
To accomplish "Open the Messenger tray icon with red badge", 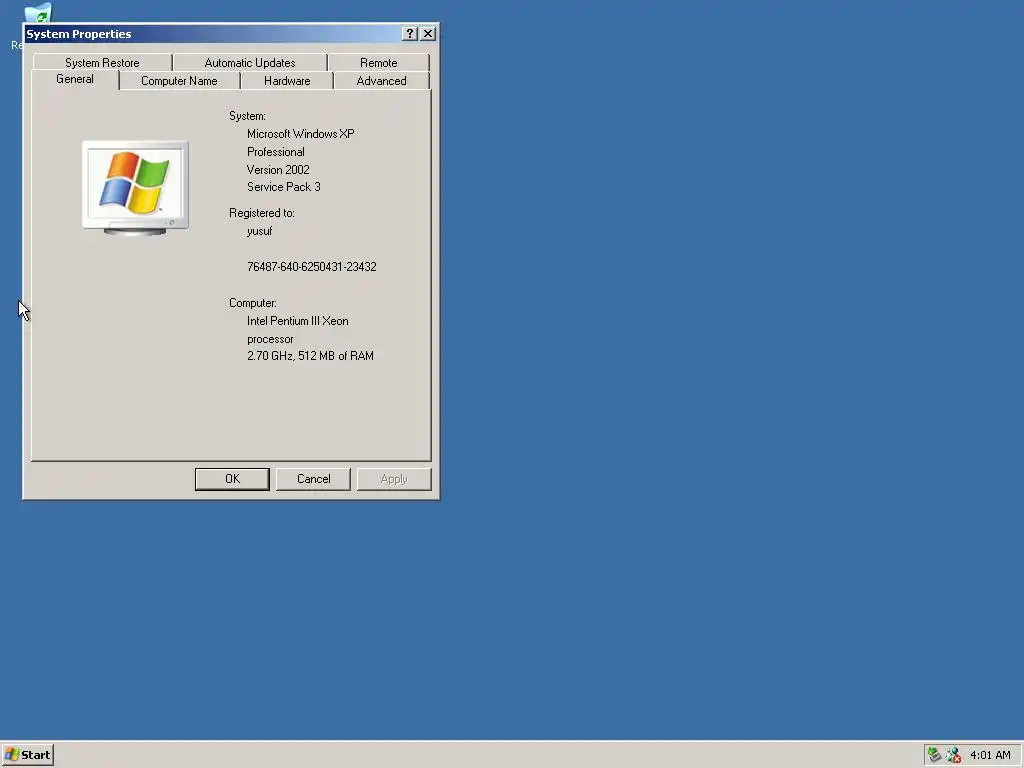I will coord(953,755).
